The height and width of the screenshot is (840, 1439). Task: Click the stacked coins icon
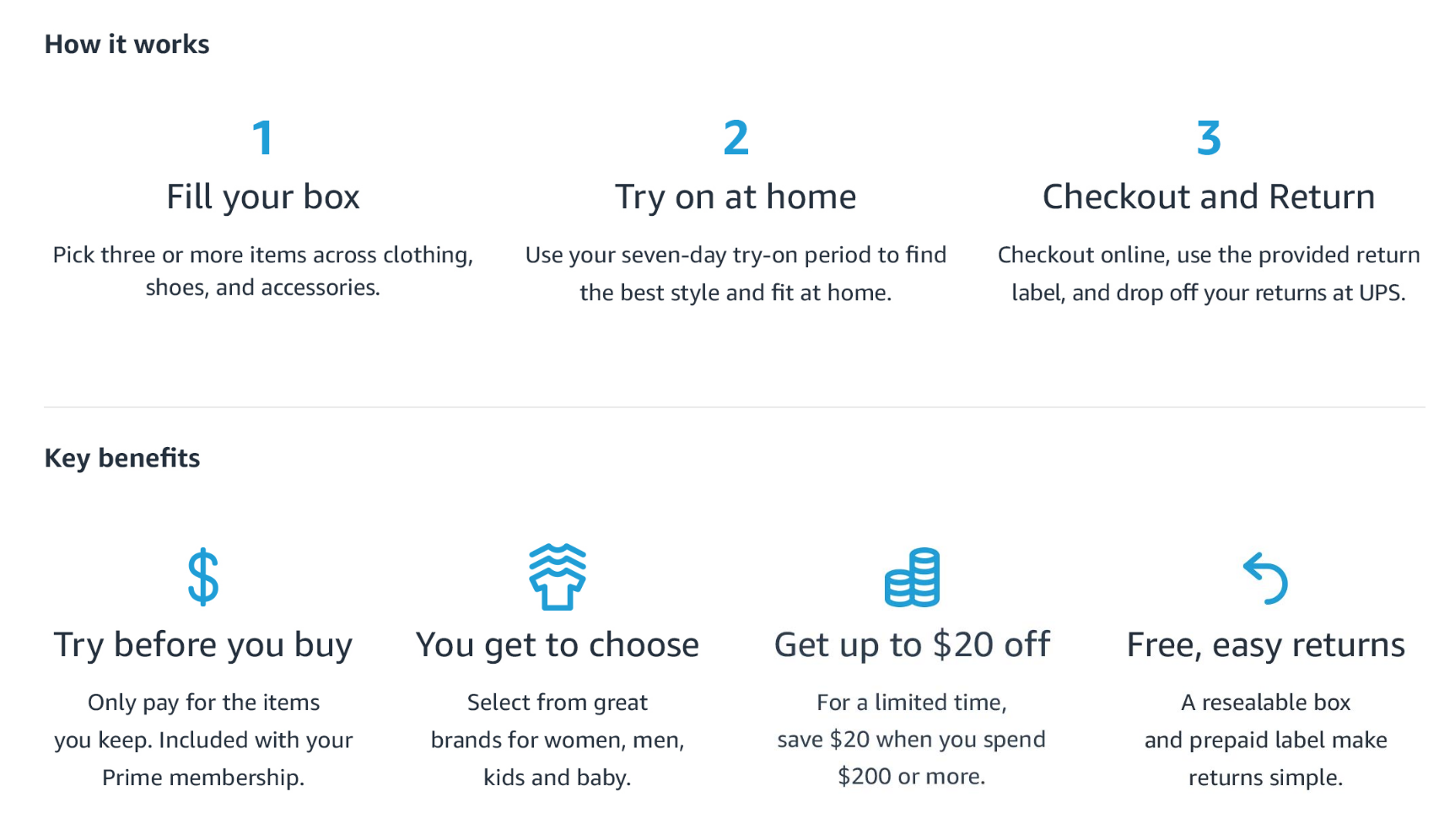[x=912, y=578]
